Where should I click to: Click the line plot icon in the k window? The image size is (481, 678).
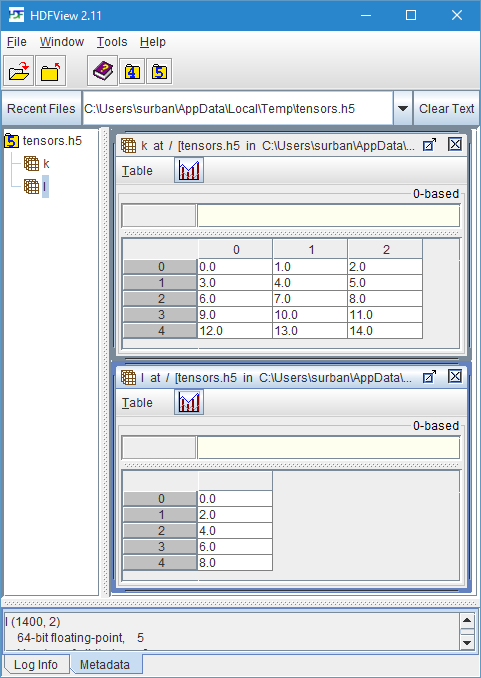pyautogui.click(x=189, y=170)
